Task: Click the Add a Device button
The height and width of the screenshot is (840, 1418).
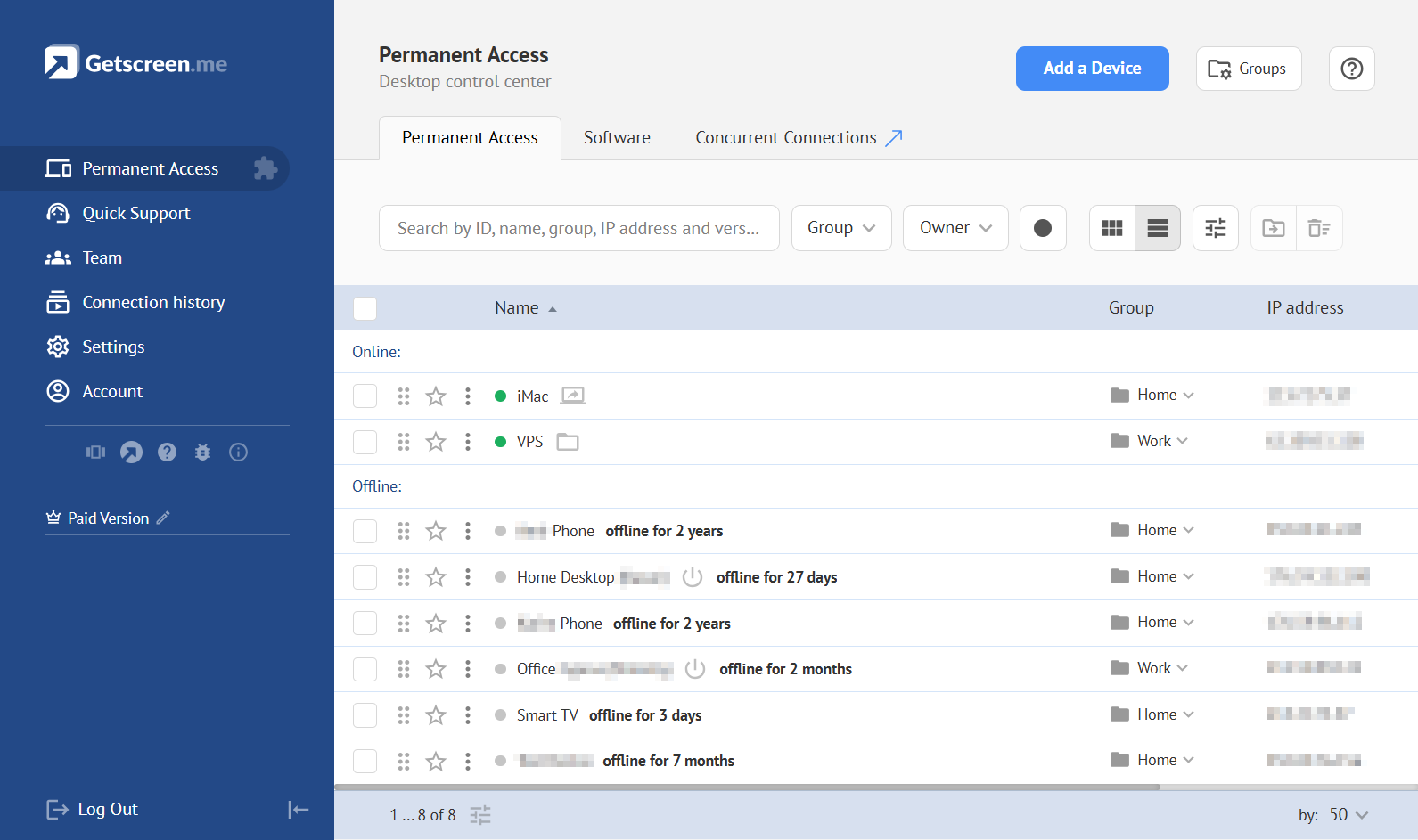Action: coord(1092,69)
